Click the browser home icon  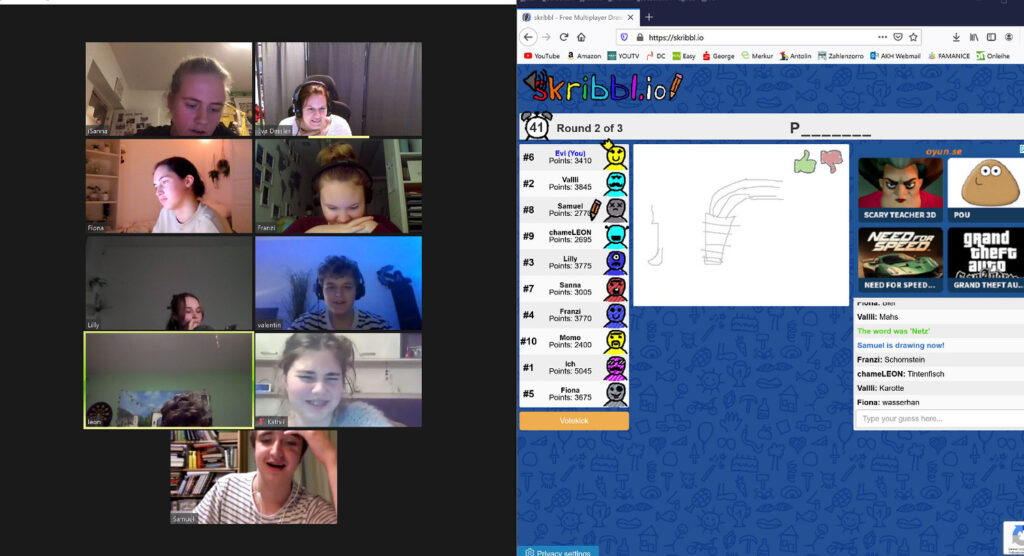coord(582,37)
